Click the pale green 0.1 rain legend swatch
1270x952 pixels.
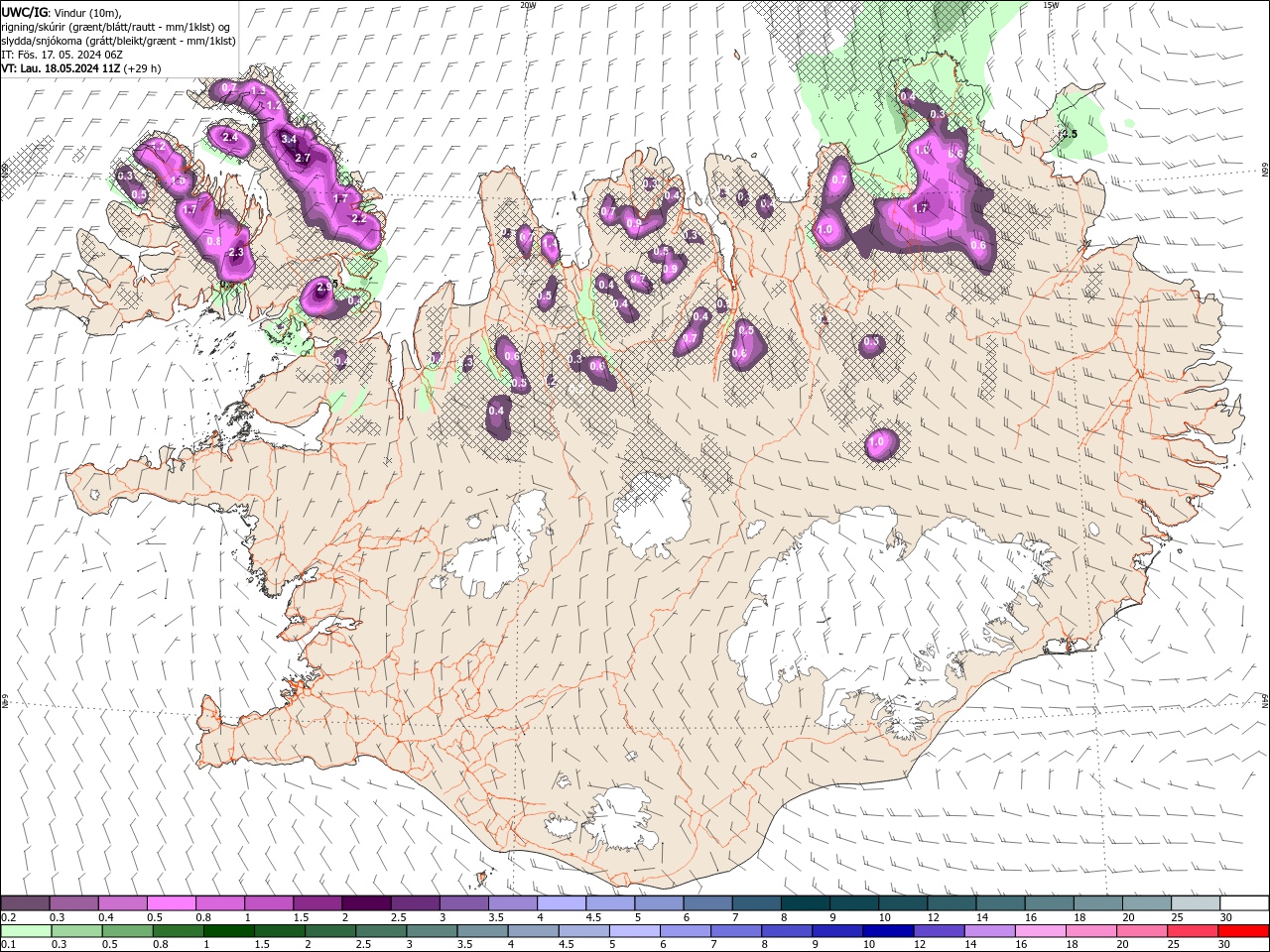[x=25, y=931]
